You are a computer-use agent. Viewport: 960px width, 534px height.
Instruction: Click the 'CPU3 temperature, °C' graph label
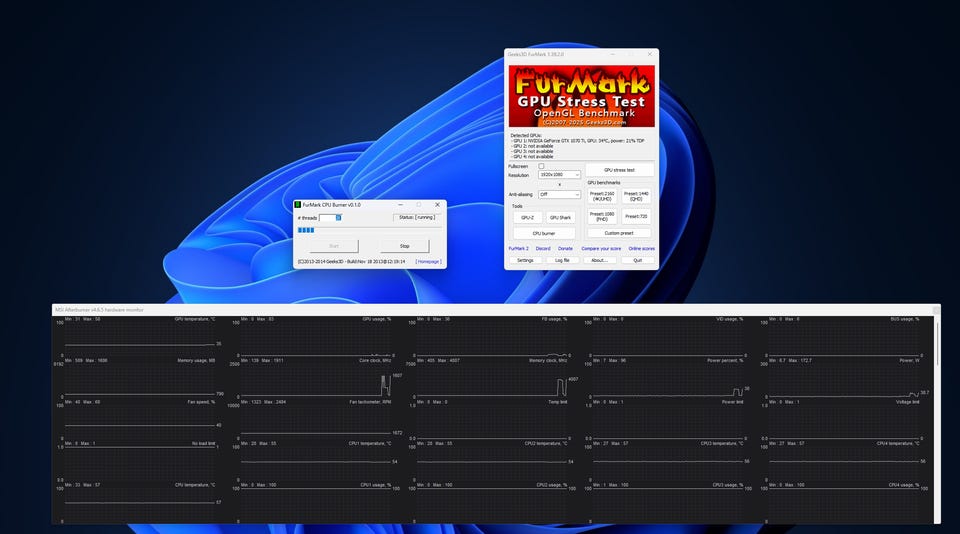click(722, 443)
